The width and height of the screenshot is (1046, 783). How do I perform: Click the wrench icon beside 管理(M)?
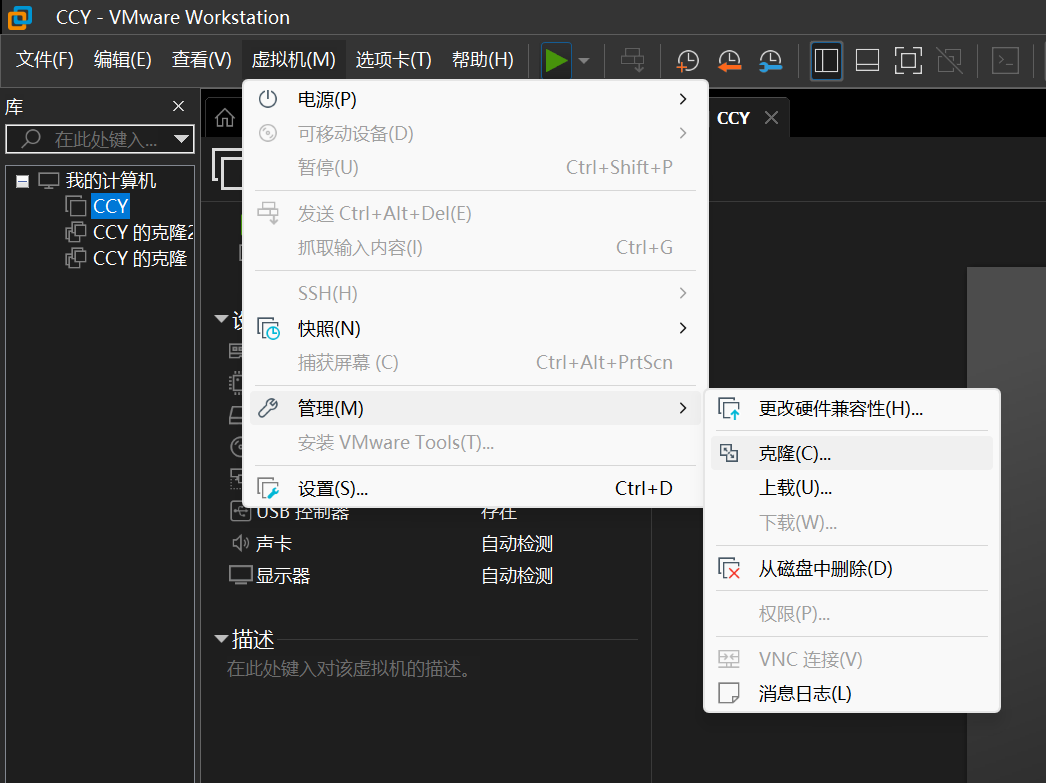268,408
